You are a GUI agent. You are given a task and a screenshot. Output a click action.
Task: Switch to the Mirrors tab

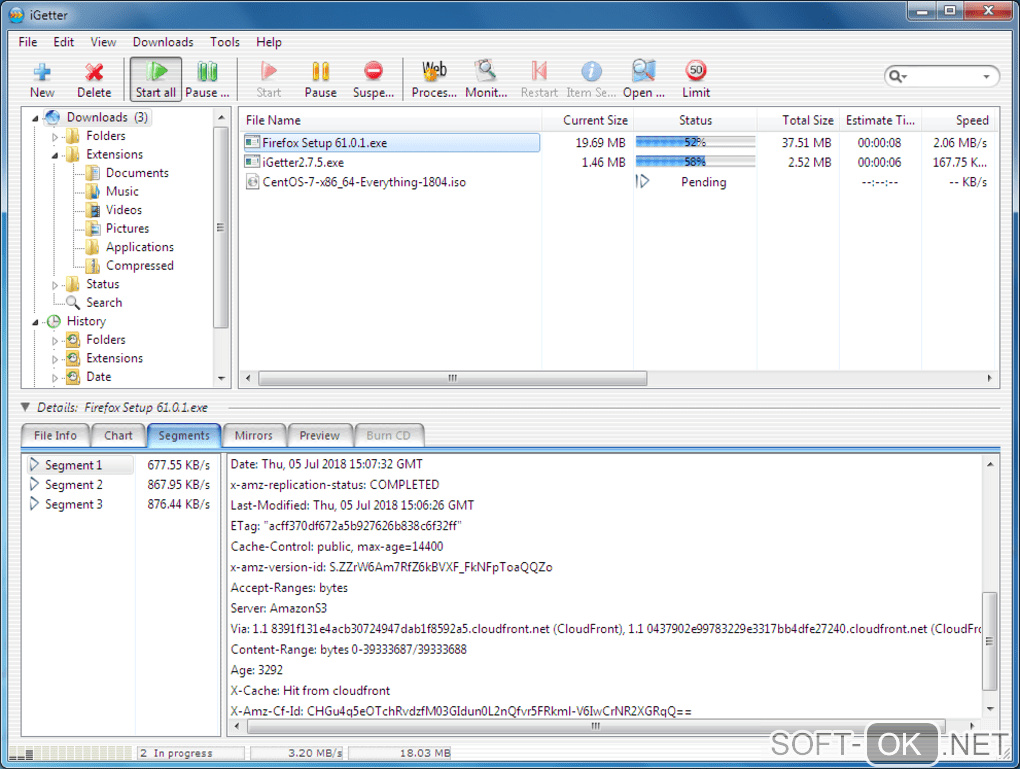[254, 435]
